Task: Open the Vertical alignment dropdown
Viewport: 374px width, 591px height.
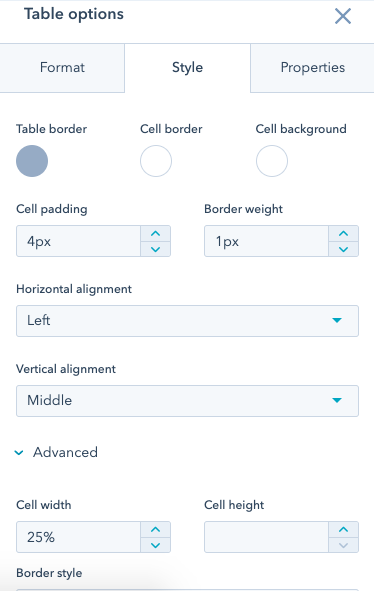Action: coord(187,401)
